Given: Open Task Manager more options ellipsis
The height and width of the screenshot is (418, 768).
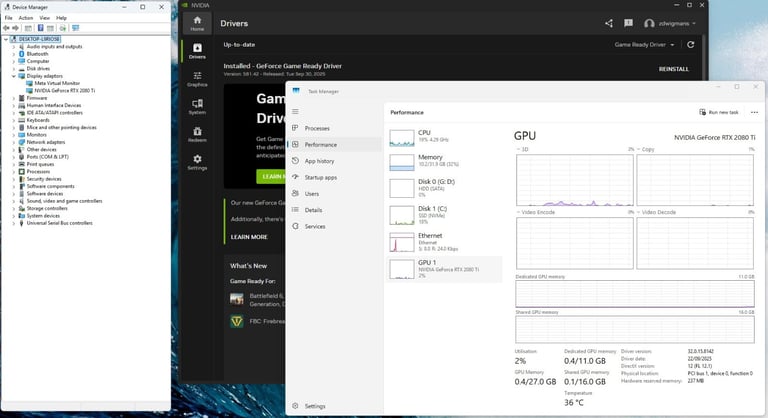Looking at the screenshot, I should (x=754, y=112).
